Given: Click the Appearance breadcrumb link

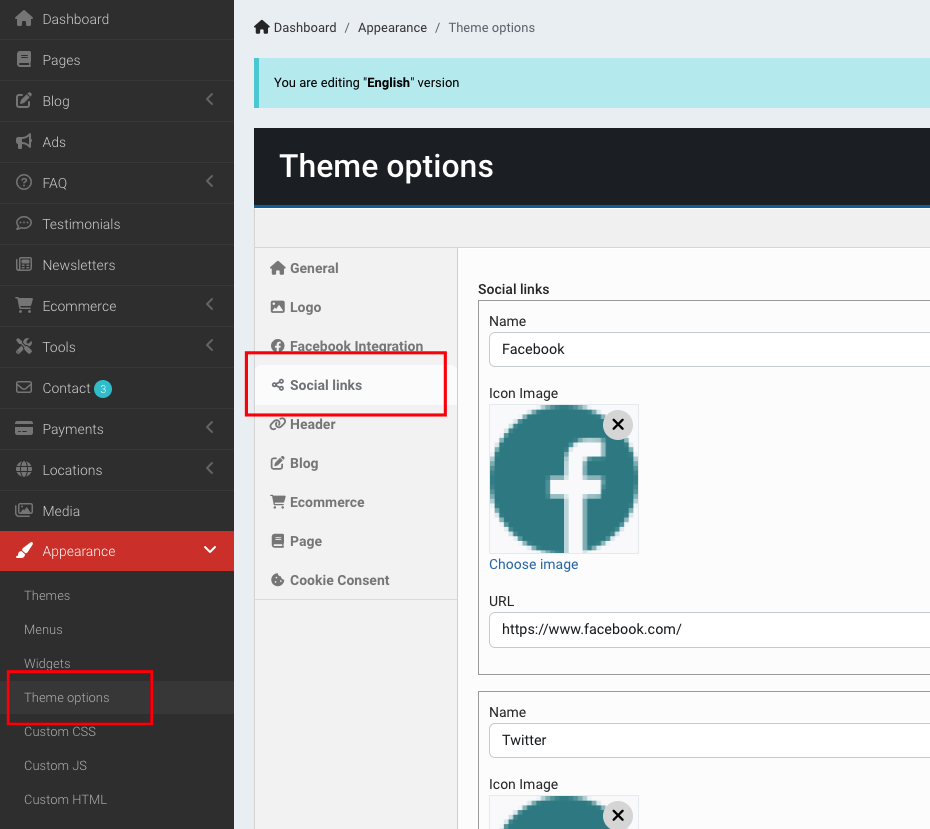Looking at the screenshot, I should (392, 27).
